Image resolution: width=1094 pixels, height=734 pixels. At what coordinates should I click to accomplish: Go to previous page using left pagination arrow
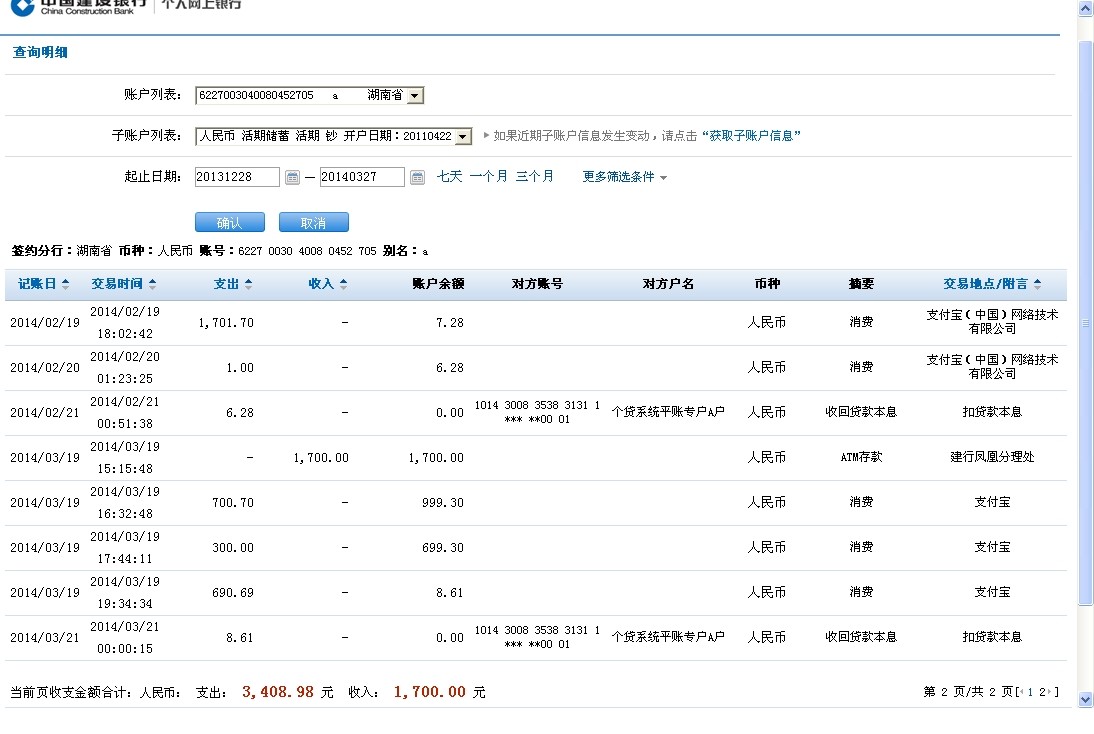[1021, 692]
